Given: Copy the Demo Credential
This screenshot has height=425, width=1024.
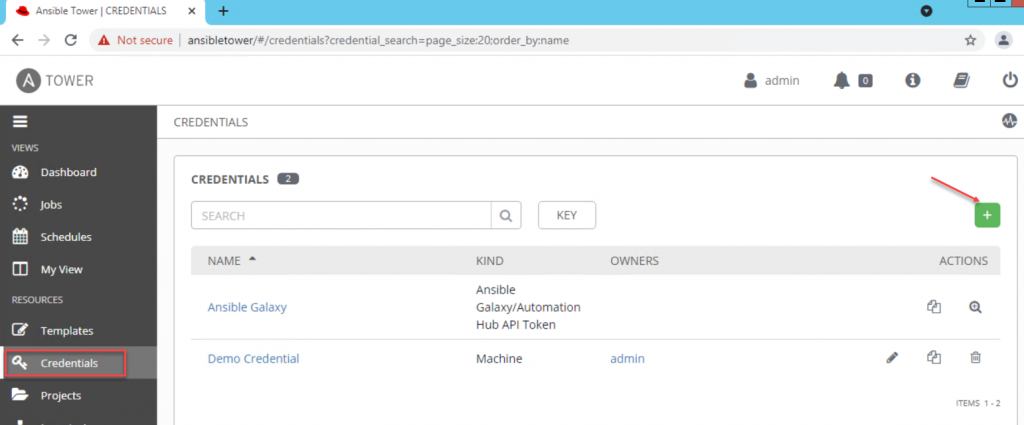Looking at the screenshot, I should [934, 357].
